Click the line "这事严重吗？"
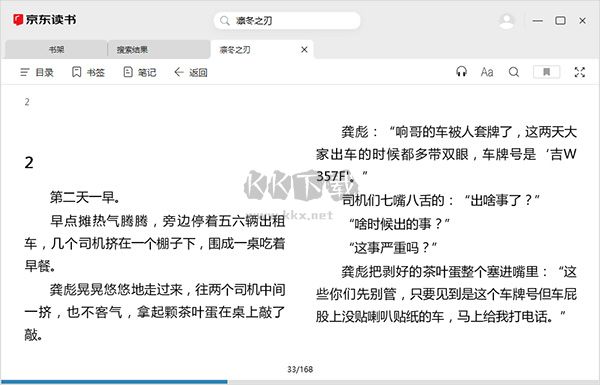 (x=393, y=248)
